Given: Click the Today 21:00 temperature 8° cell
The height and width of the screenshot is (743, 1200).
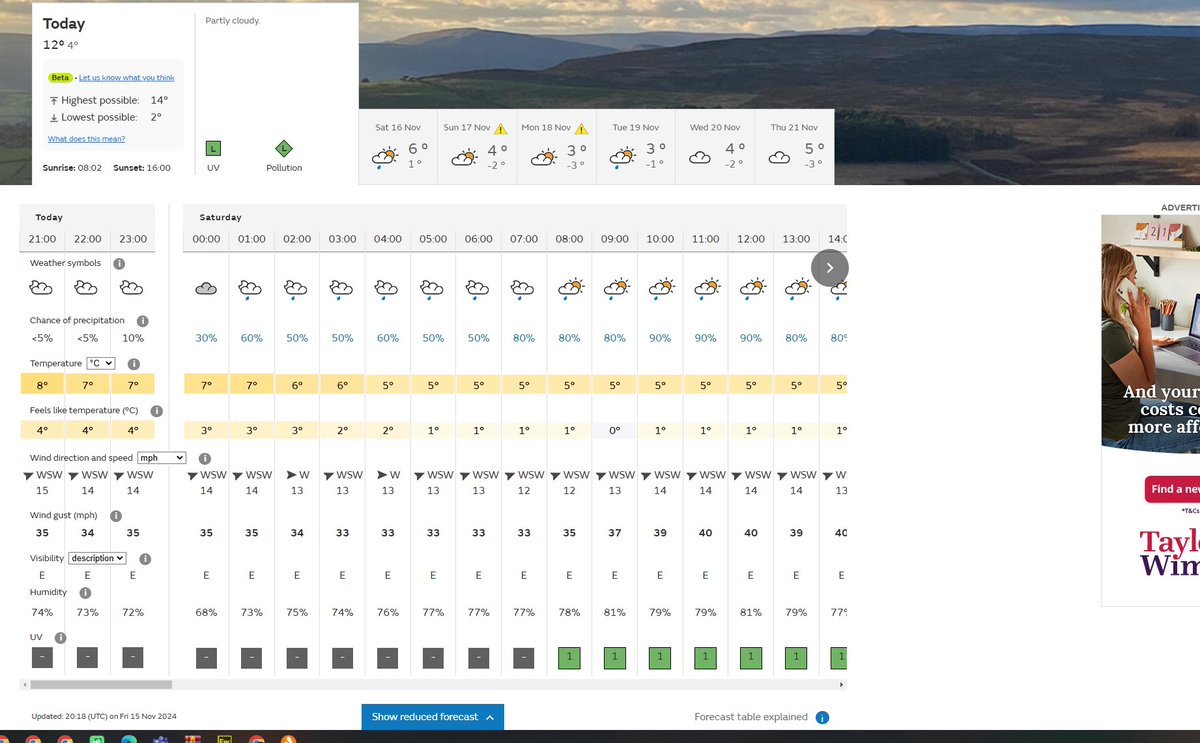Looking at the screenshot, I should point(42,385).
